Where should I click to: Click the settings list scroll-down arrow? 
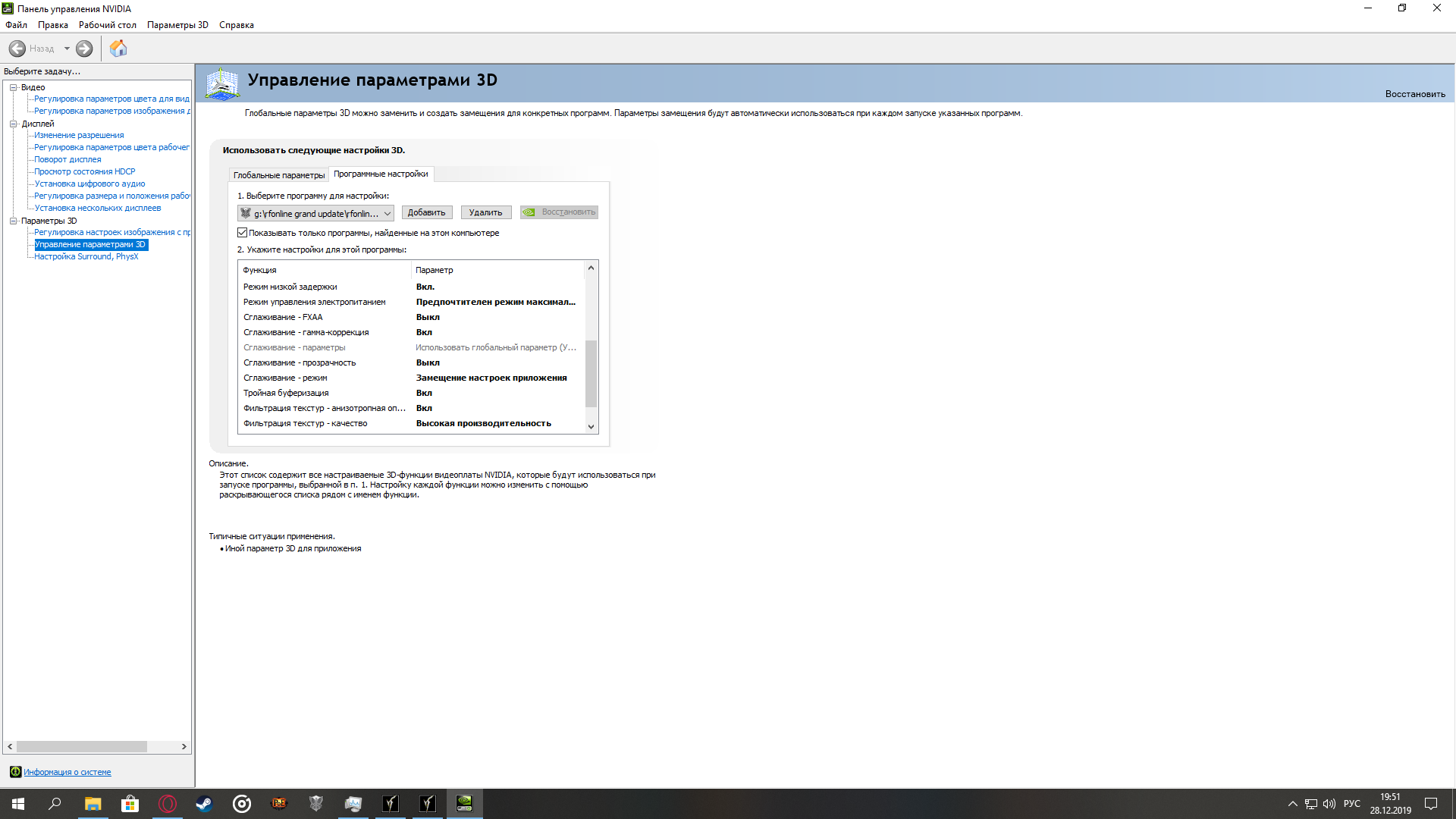click(x=591, y=427)
